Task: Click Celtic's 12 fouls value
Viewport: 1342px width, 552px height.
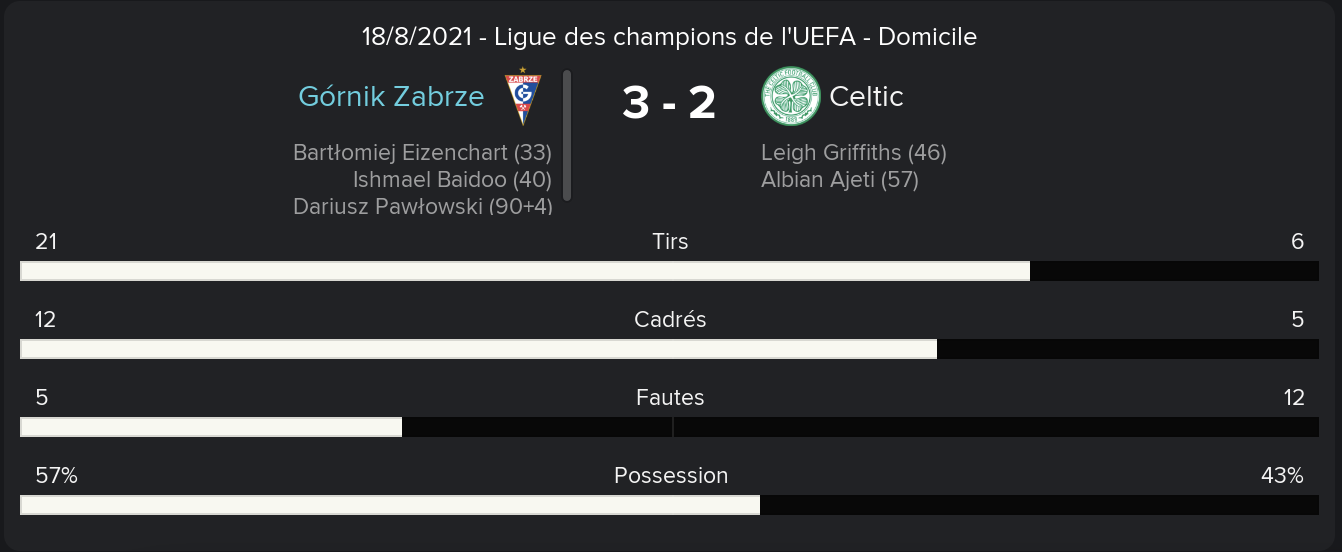Action: pos(1294,398)
